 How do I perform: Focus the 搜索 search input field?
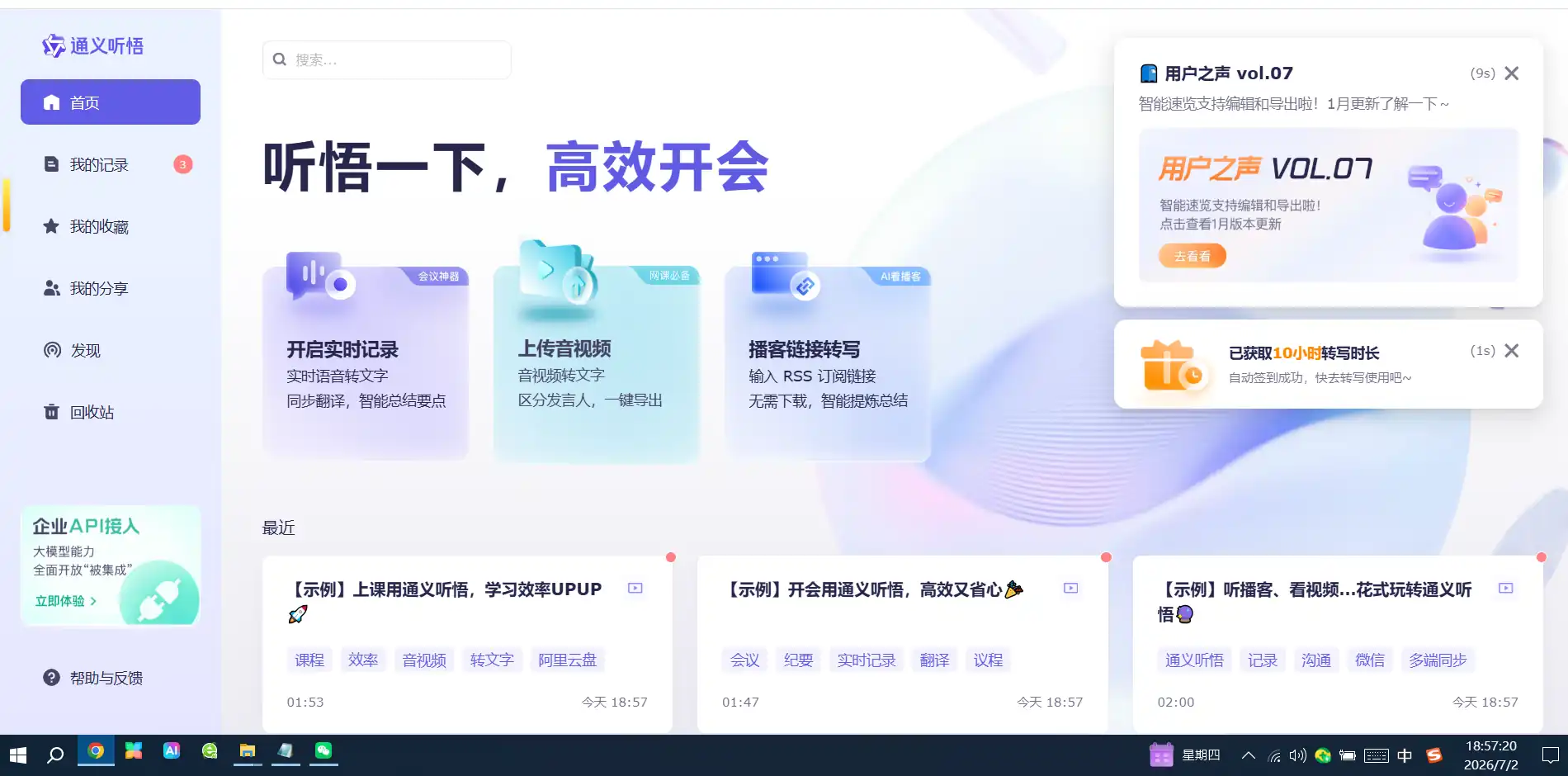click(x=387, y=59)
